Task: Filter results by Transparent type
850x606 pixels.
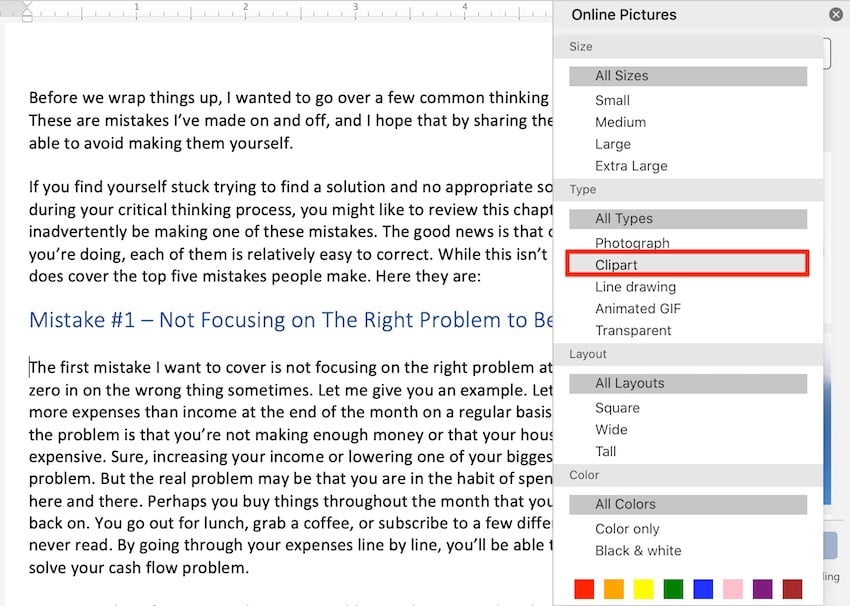Action: [x=633, y=331]
